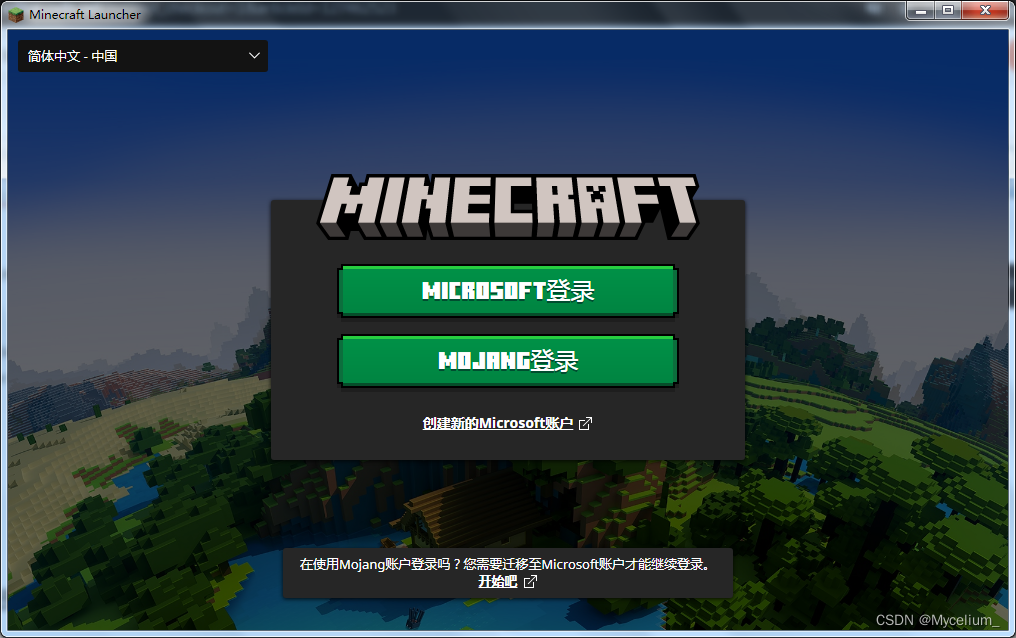
Task: Click the MICROSOFT登录 button
Action: [508, 291]
